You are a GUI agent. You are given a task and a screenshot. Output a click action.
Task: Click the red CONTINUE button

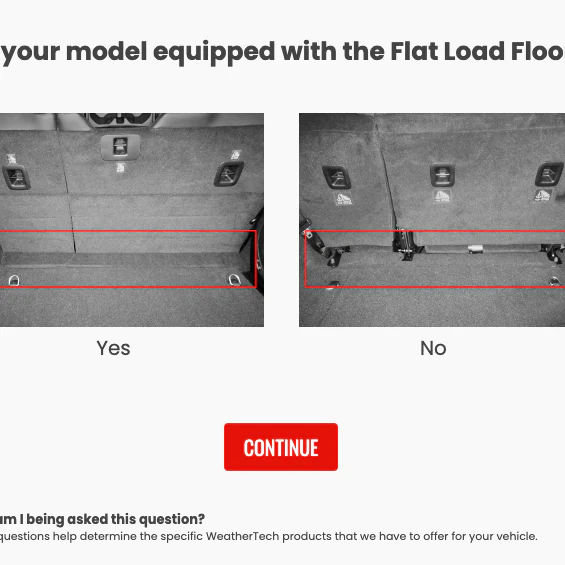coord(281,447)
